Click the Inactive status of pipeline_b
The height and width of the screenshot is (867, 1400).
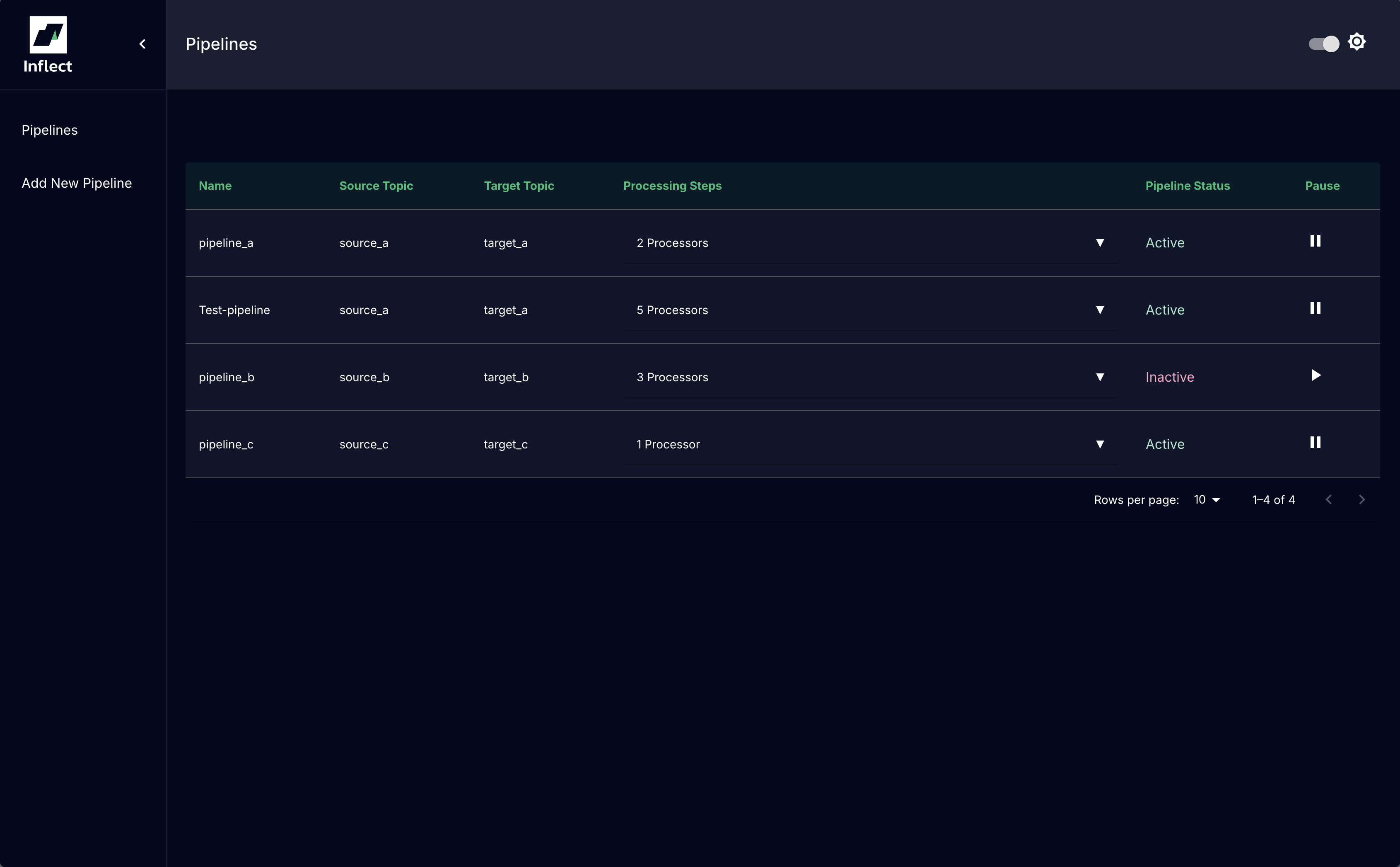click(1170, 377)
